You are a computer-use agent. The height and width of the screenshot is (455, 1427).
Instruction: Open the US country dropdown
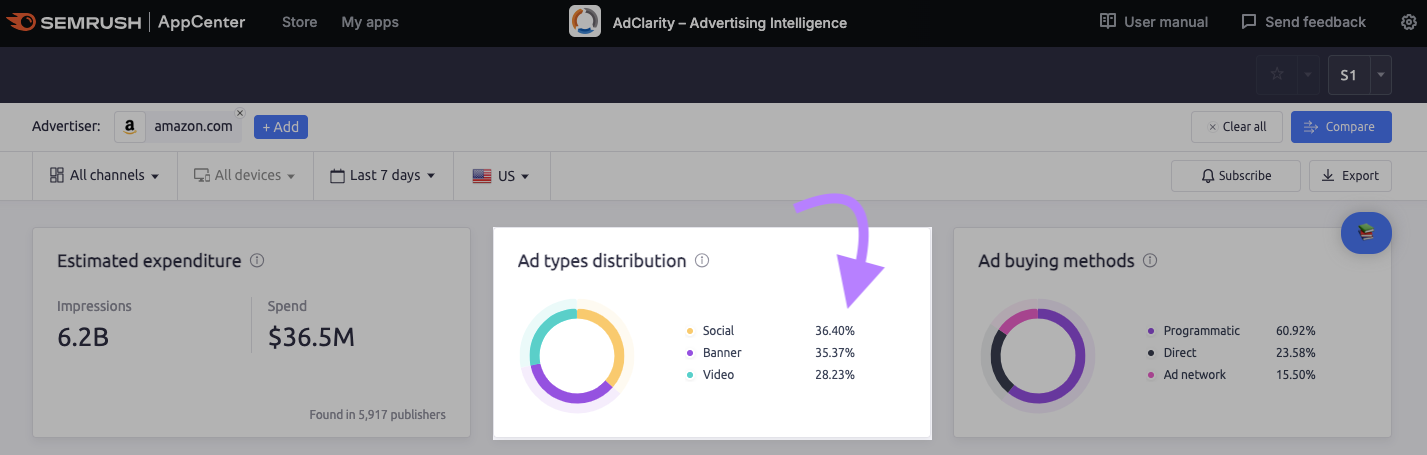click(501, 176)
